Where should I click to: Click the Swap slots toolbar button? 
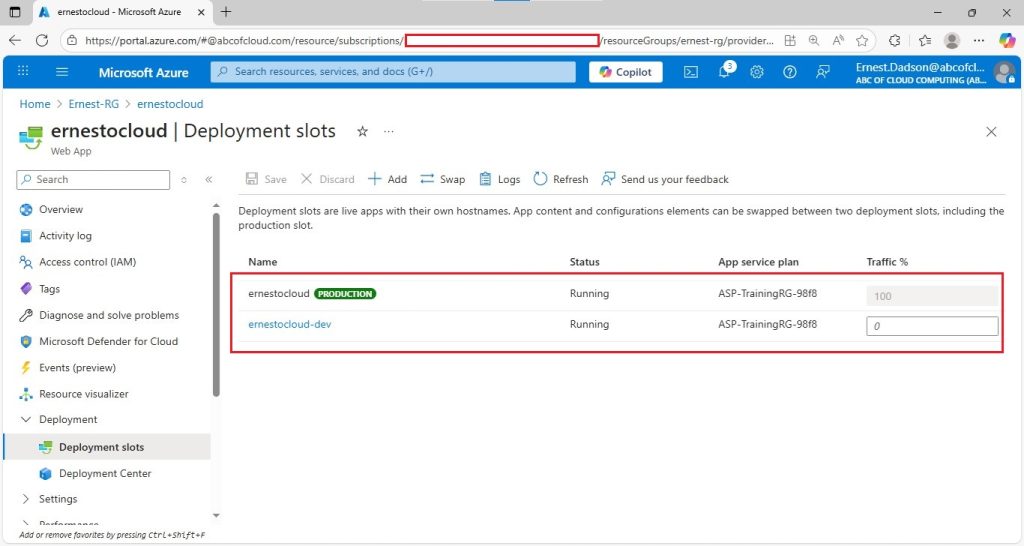pos(443,179)
